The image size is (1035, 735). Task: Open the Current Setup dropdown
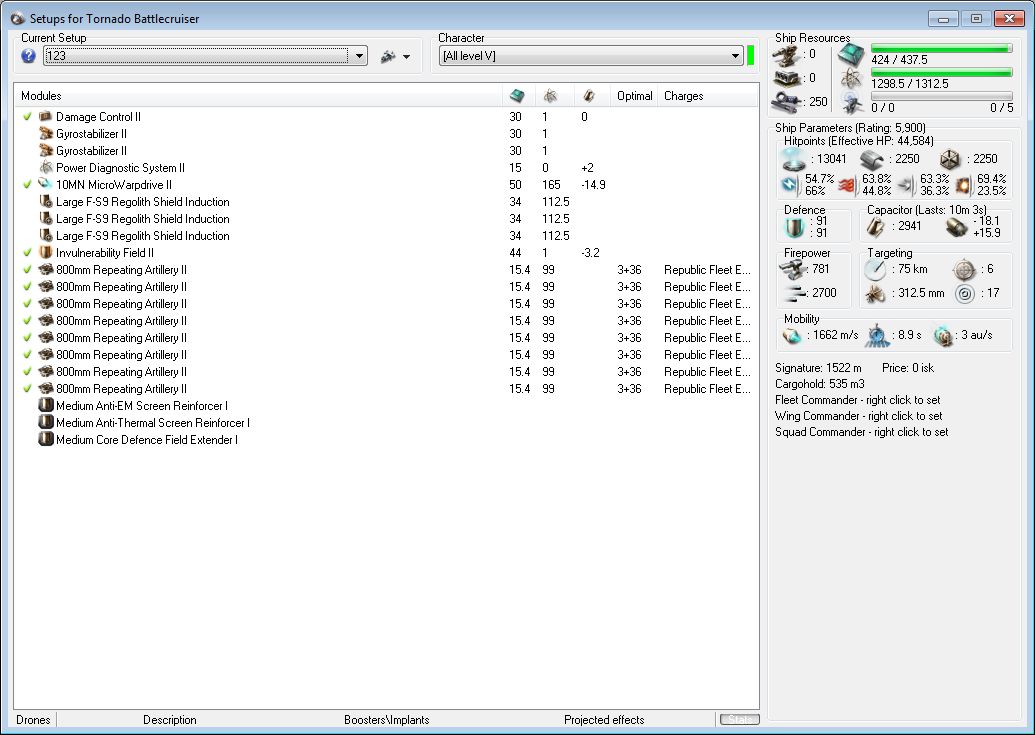pyautogui.click(x=360, y=56)
